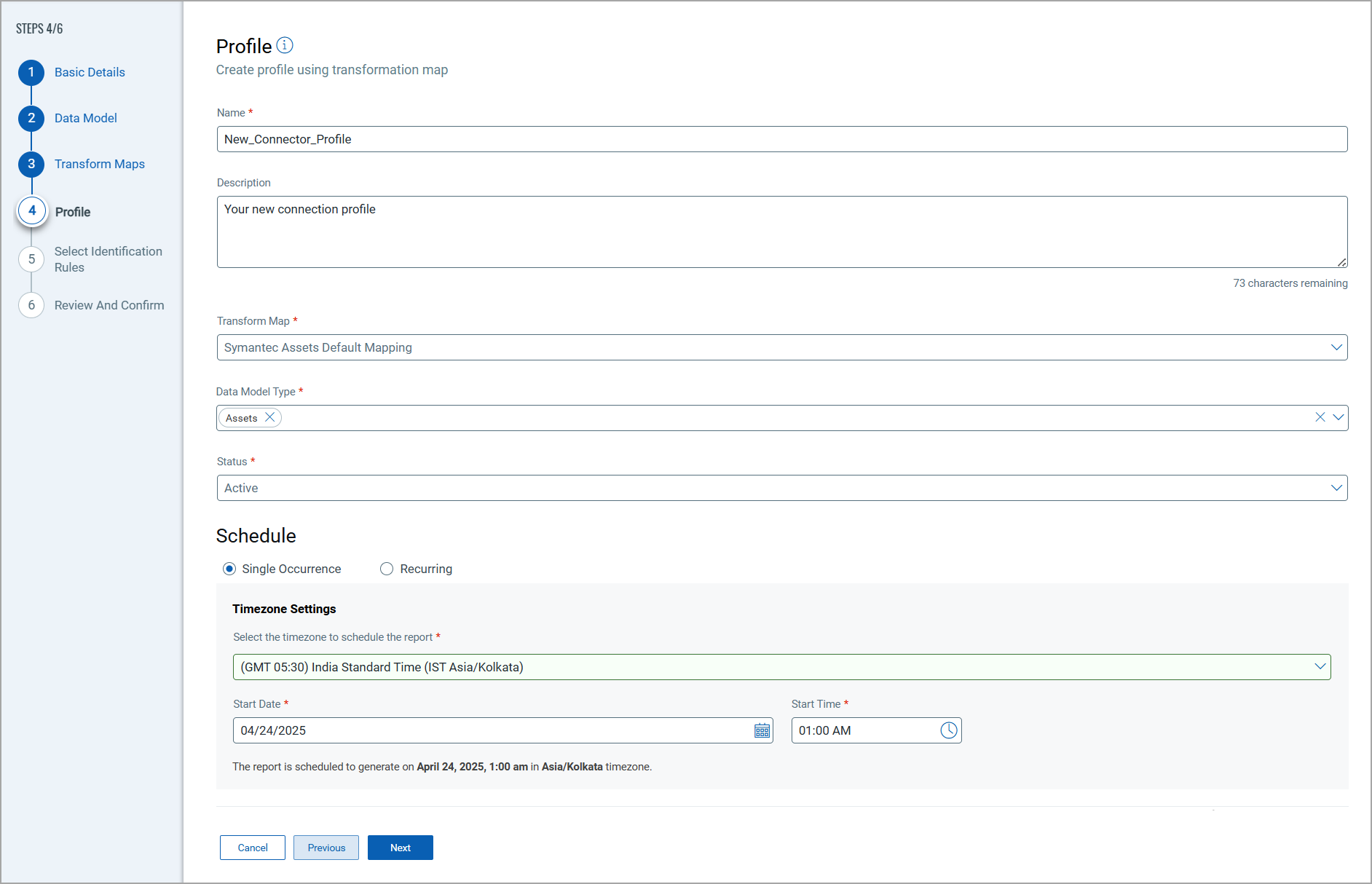This screenshot has height=884, width=1372.
Task: Click the Profile info icon
Action: coord(285,46)
